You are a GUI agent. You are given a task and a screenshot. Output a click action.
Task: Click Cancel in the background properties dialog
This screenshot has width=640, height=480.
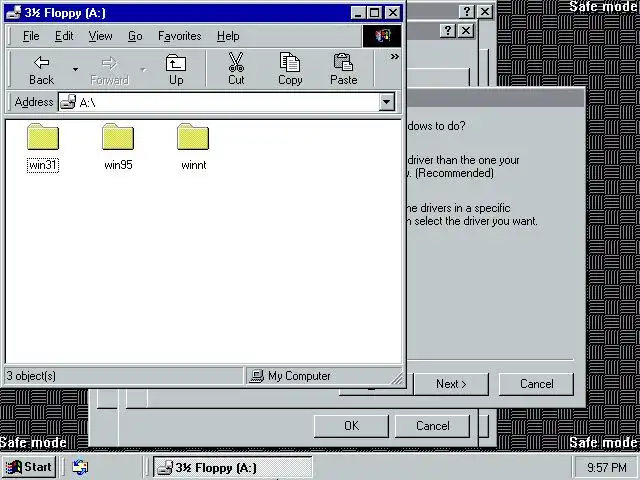click(x=433, y=426)
